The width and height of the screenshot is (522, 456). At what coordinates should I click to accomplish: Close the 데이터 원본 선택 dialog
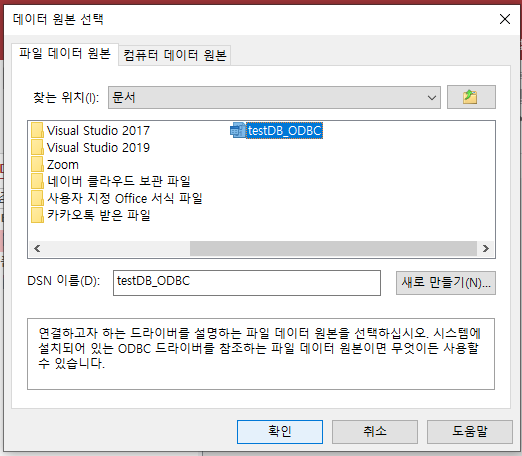click(505, 19)
